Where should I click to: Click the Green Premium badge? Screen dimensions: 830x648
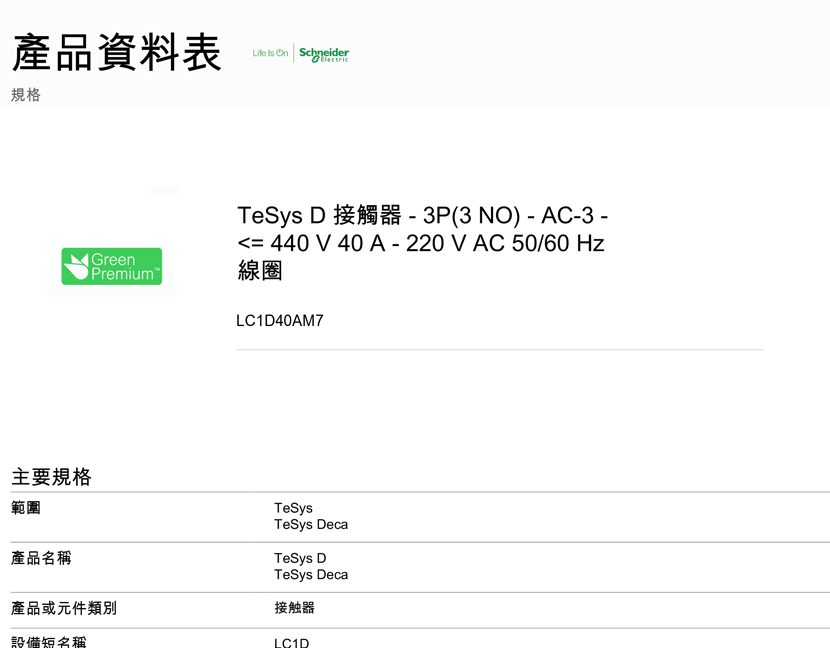pos(112,266)
